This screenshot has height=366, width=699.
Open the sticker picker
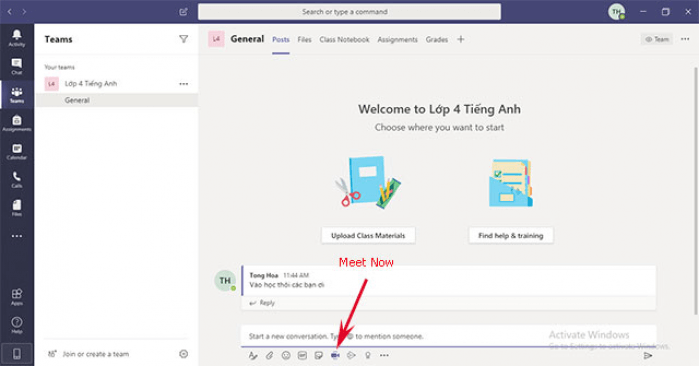pos(319,355)
